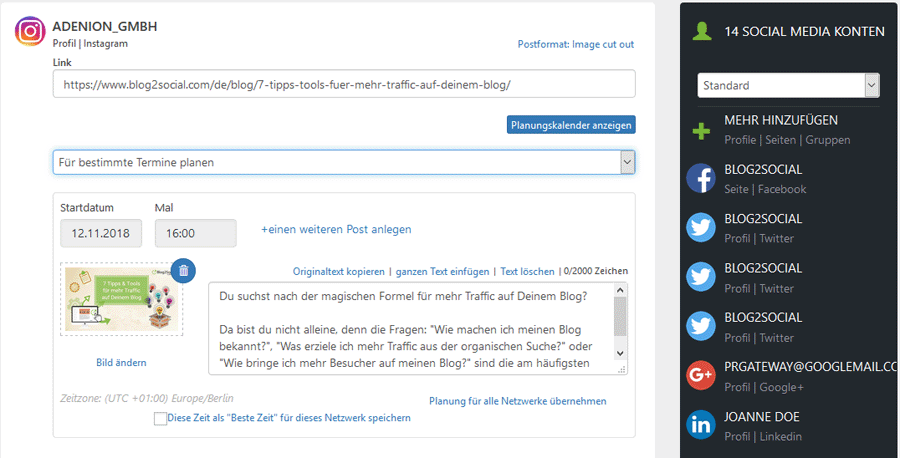This screenshot has height=458, width=900.
Task: Select BLOG2SOCIAL Seite | Facebook entry
Action: tap(790, 178)
